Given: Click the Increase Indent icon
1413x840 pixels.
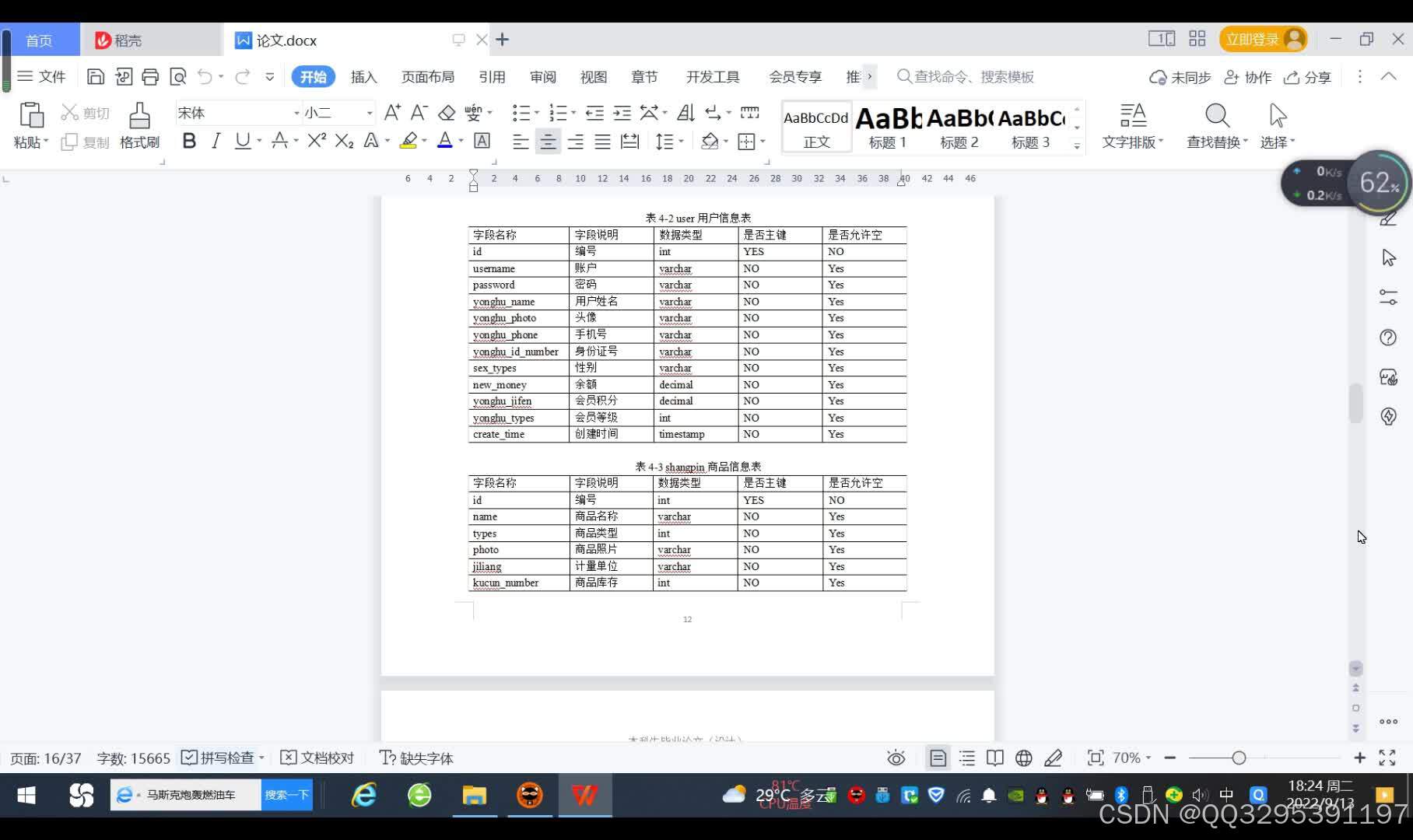Looking at the screenshot, I should click(x=622, y=113).
